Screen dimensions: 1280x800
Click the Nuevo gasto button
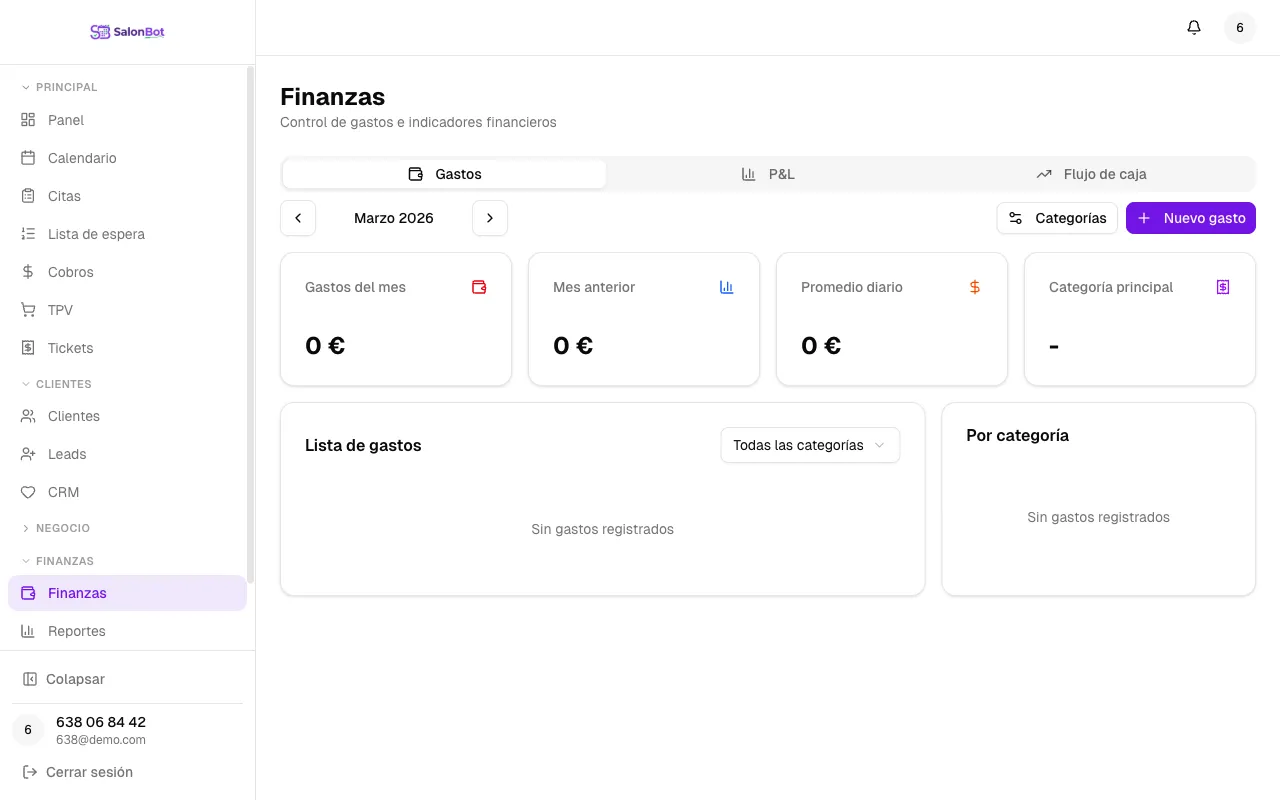[1190, 217]
